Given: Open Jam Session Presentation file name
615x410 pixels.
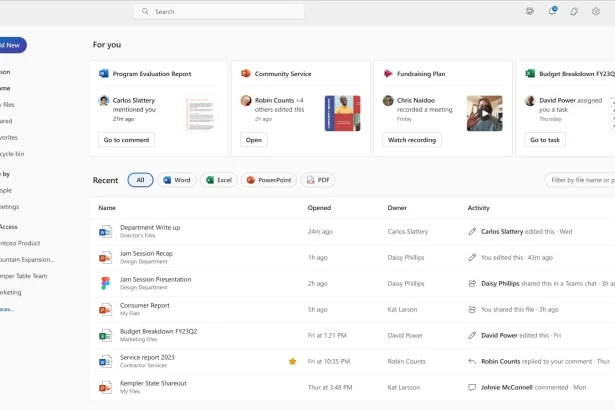Looking at the screenshot, I should point(155,279).
